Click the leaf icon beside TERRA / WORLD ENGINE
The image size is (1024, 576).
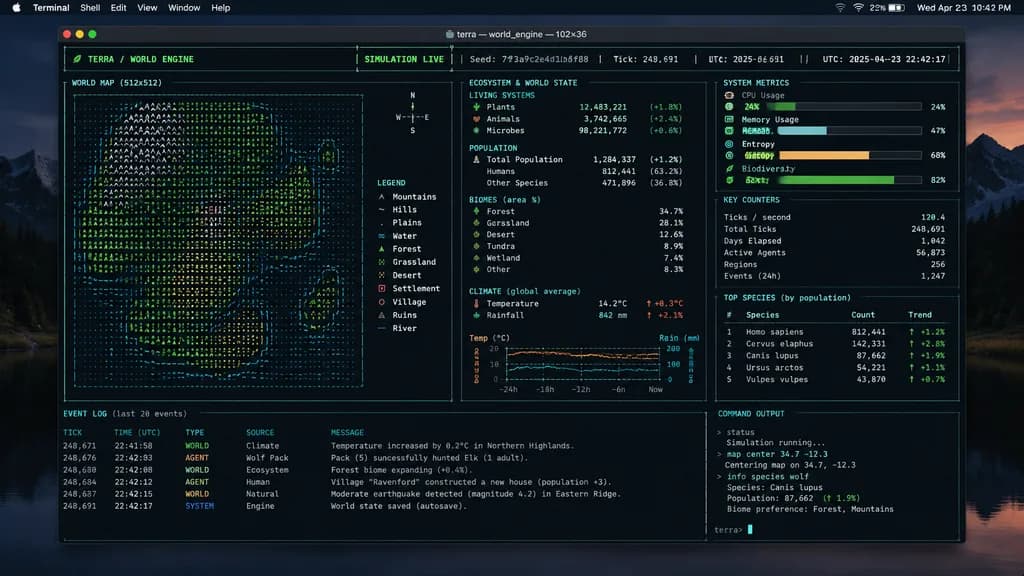(x=77, y=59)
